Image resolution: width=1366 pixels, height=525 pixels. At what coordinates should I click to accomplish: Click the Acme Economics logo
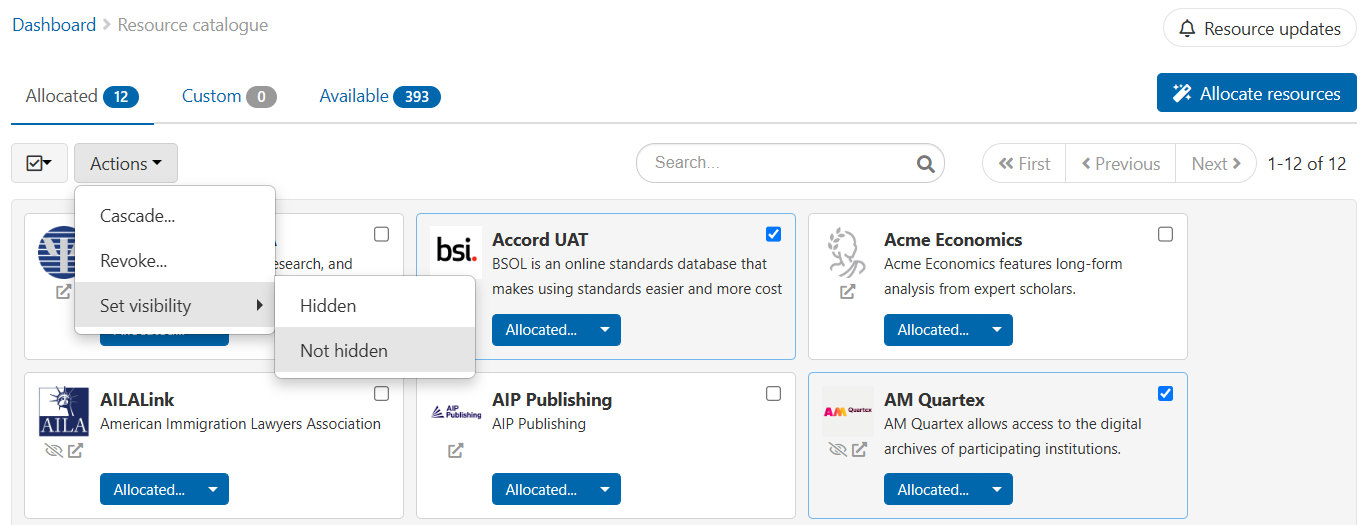click(846, 252)
